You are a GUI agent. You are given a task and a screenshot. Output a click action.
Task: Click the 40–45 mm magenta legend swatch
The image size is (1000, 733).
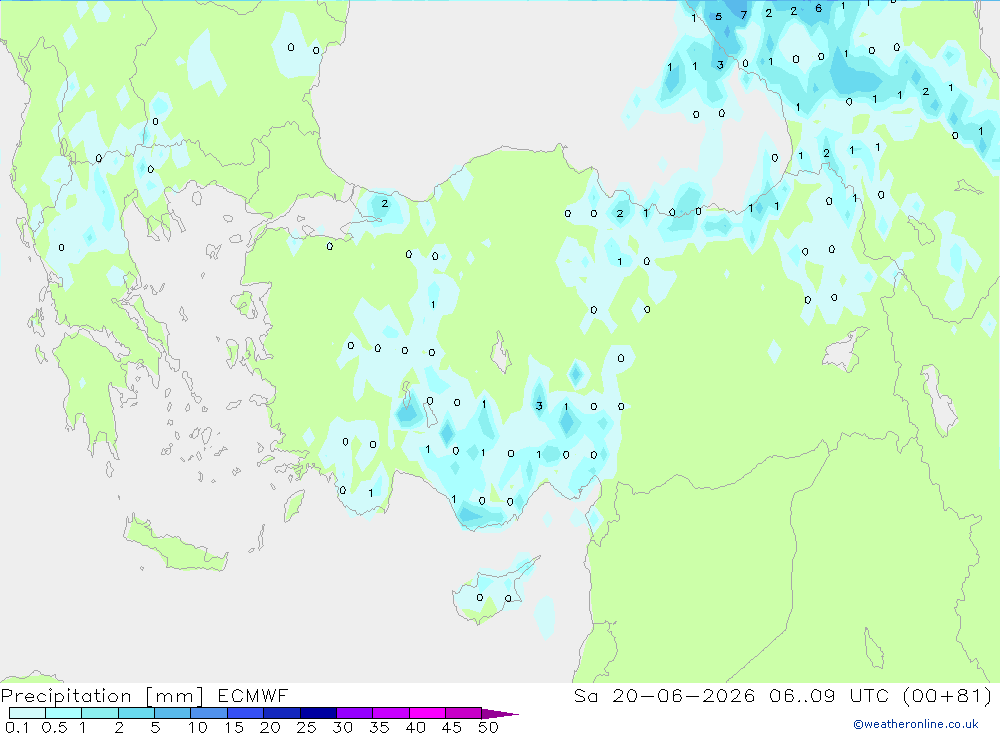pos(427,713)
